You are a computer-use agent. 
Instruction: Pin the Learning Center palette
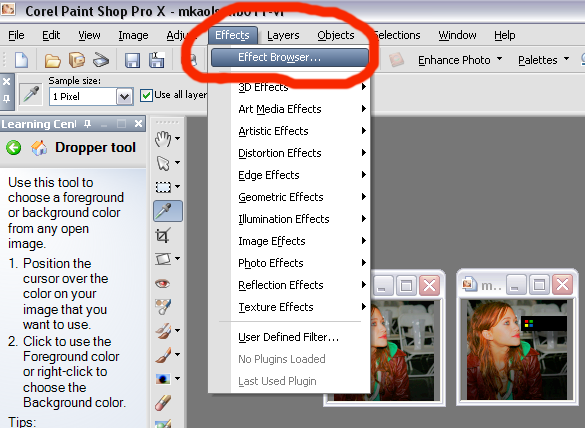click(88, 124)
